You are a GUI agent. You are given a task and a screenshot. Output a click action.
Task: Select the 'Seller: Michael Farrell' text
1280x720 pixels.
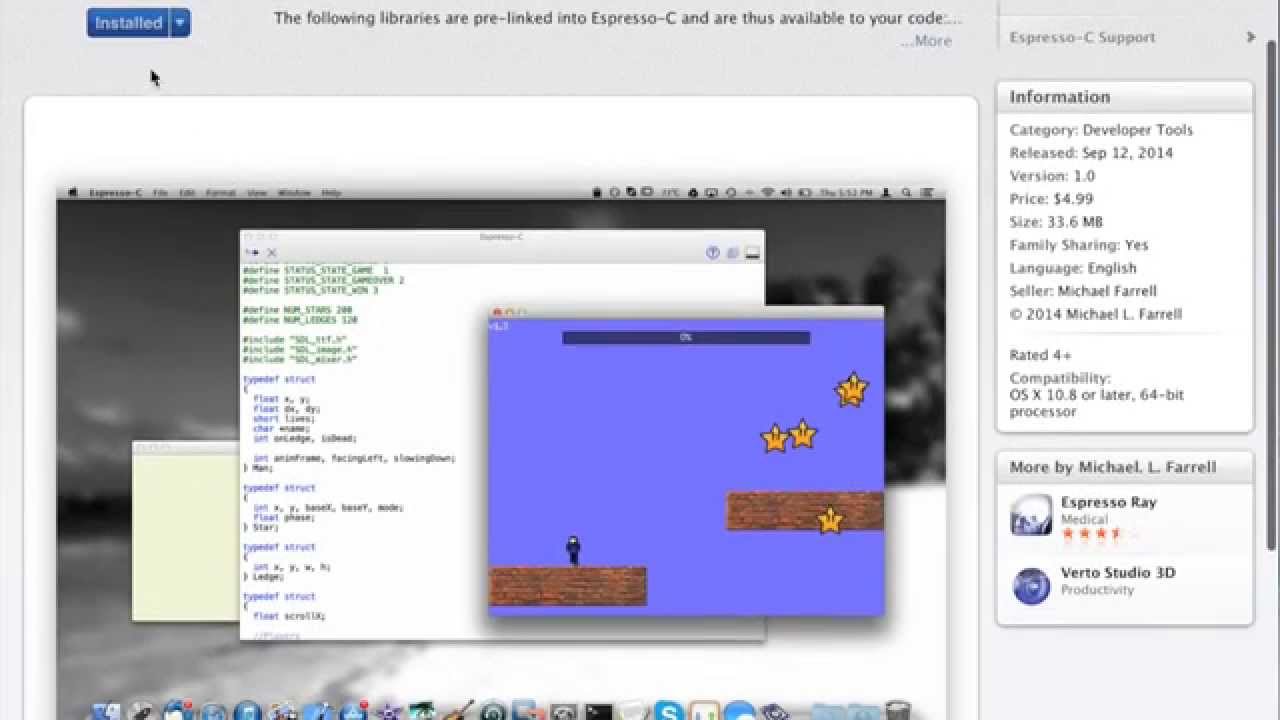(x=1083, y=291)
